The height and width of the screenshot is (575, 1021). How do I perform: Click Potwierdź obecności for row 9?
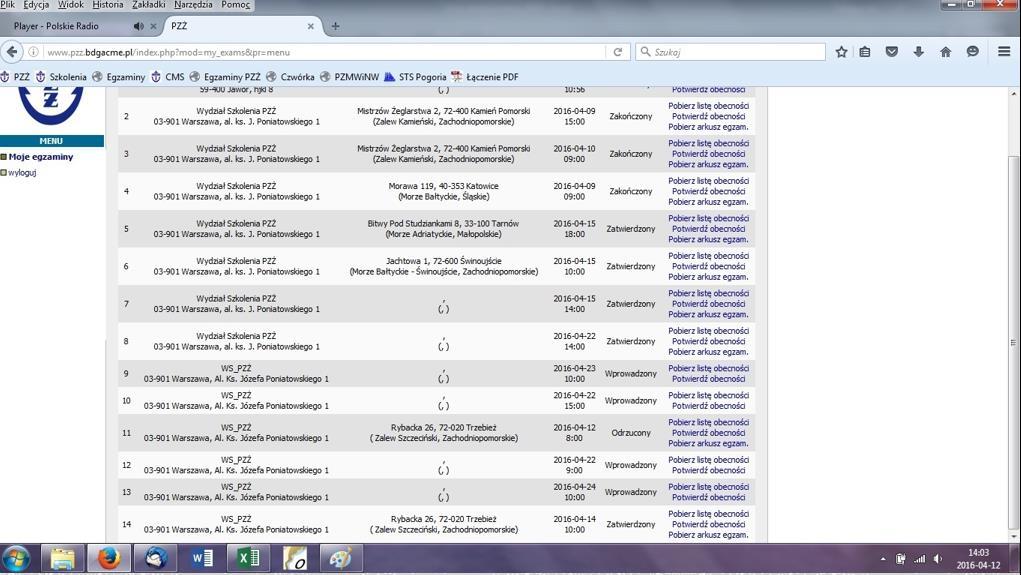point(708,379)
